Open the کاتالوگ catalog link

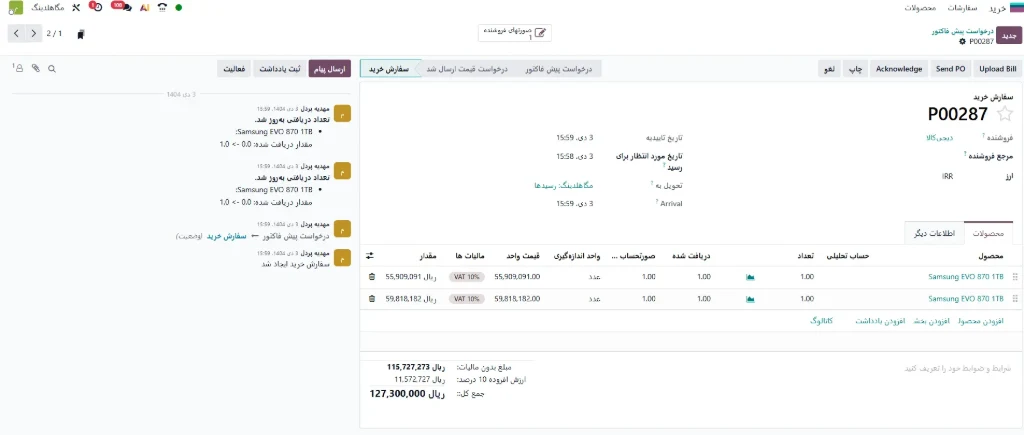pyautogui.click(x=821, y=321)
